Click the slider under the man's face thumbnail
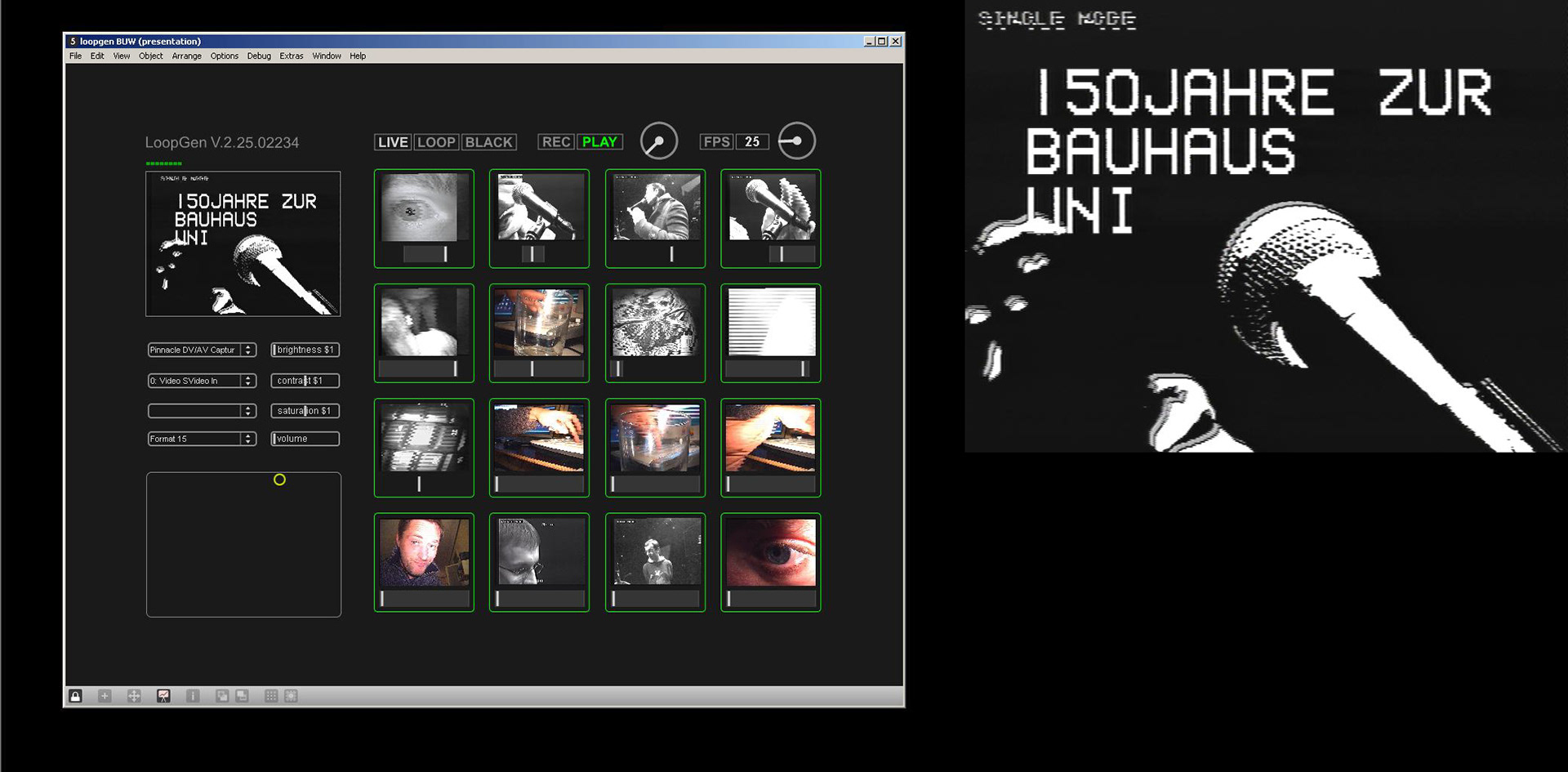This screenshot has height=772, width=1568. (x=424, y=599)
